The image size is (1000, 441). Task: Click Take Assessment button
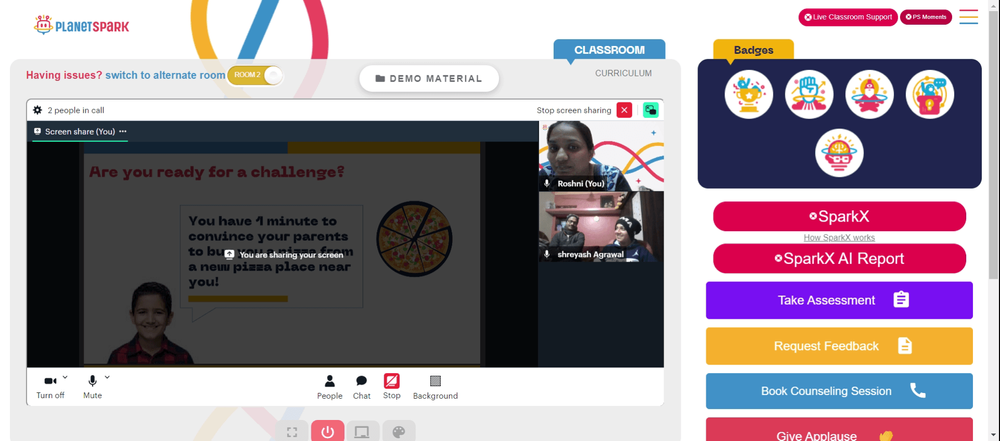click(x=839, y=300)
